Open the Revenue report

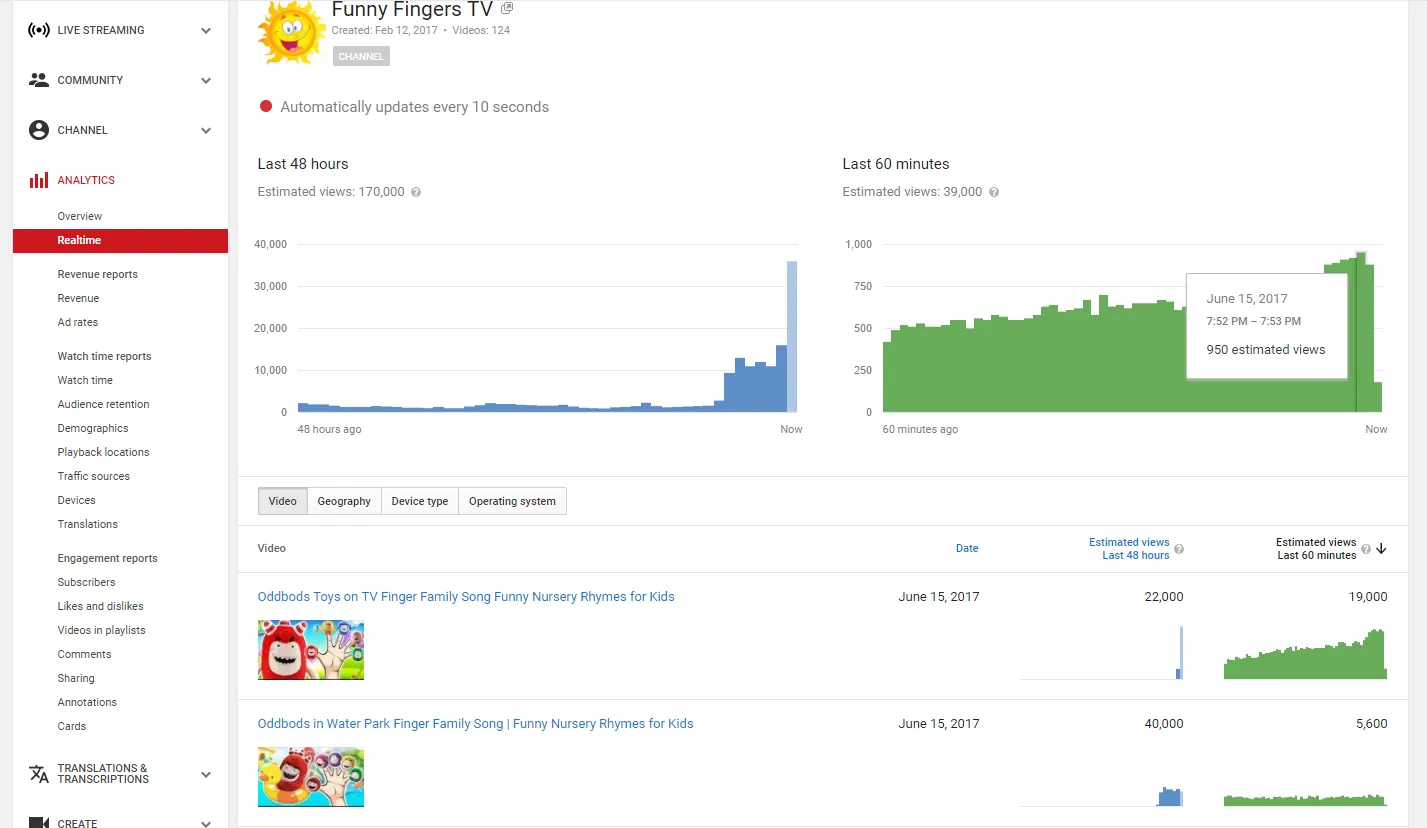78,298
